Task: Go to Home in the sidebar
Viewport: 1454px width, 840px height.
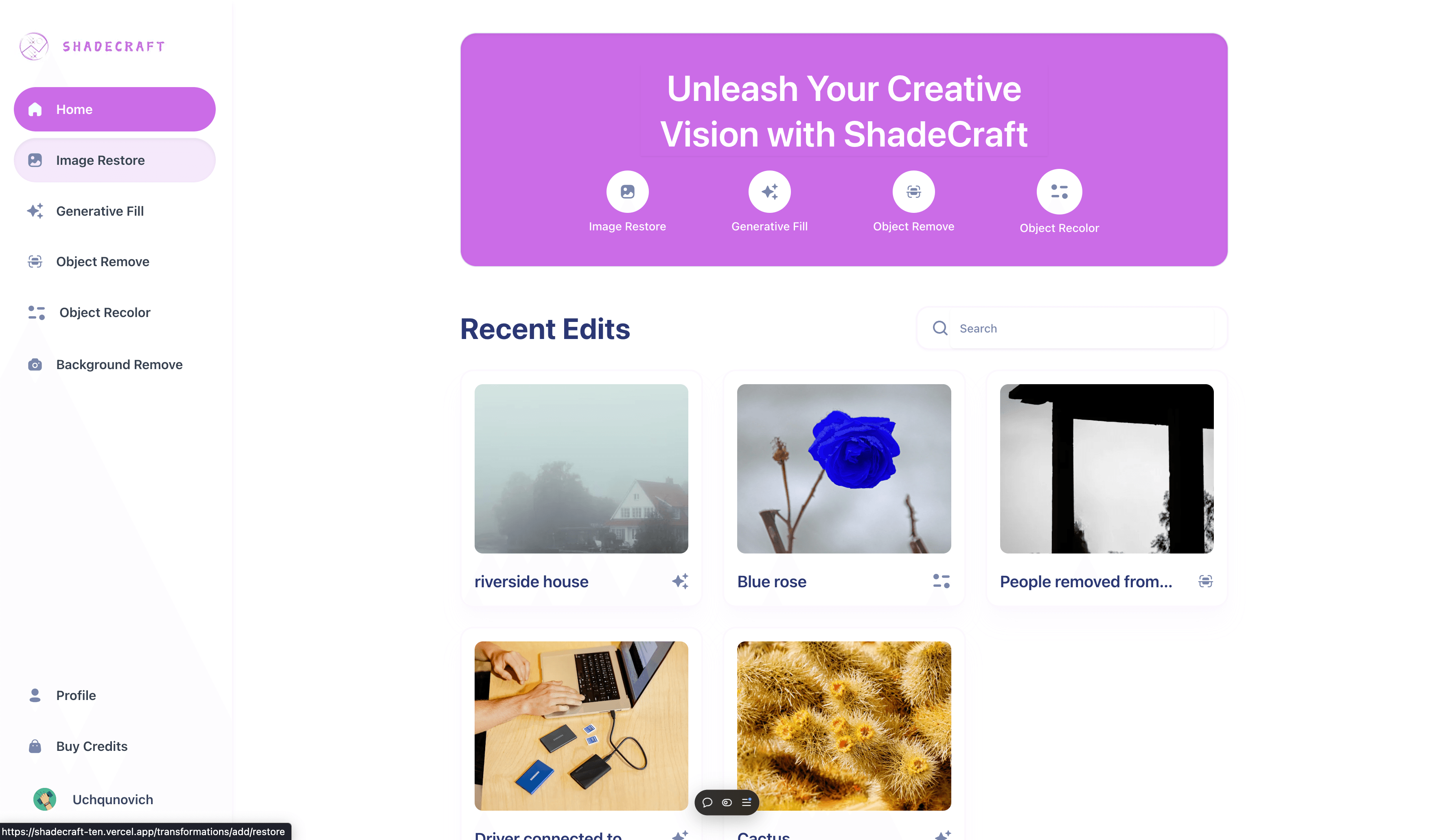Action: [114, 109]
